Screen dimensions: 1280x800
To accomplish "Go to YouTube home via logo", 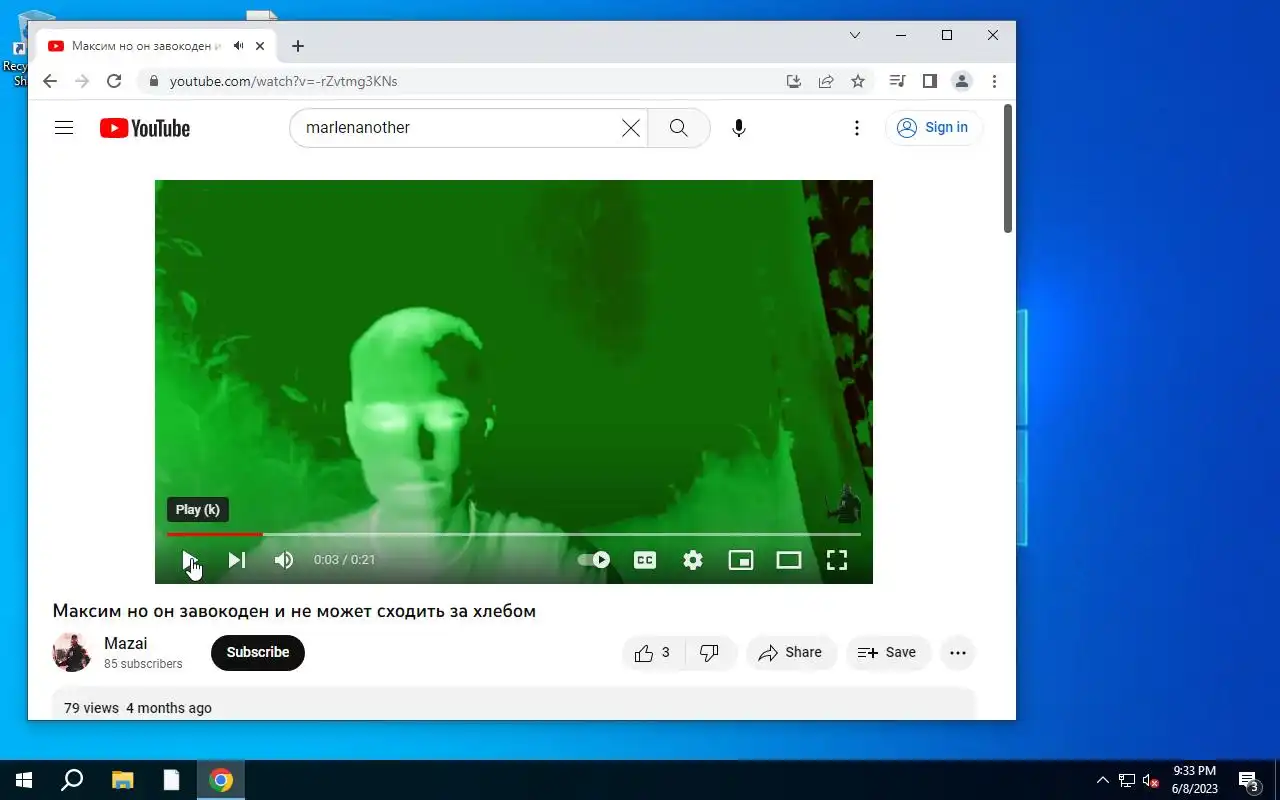I will (x=145, y=128).
